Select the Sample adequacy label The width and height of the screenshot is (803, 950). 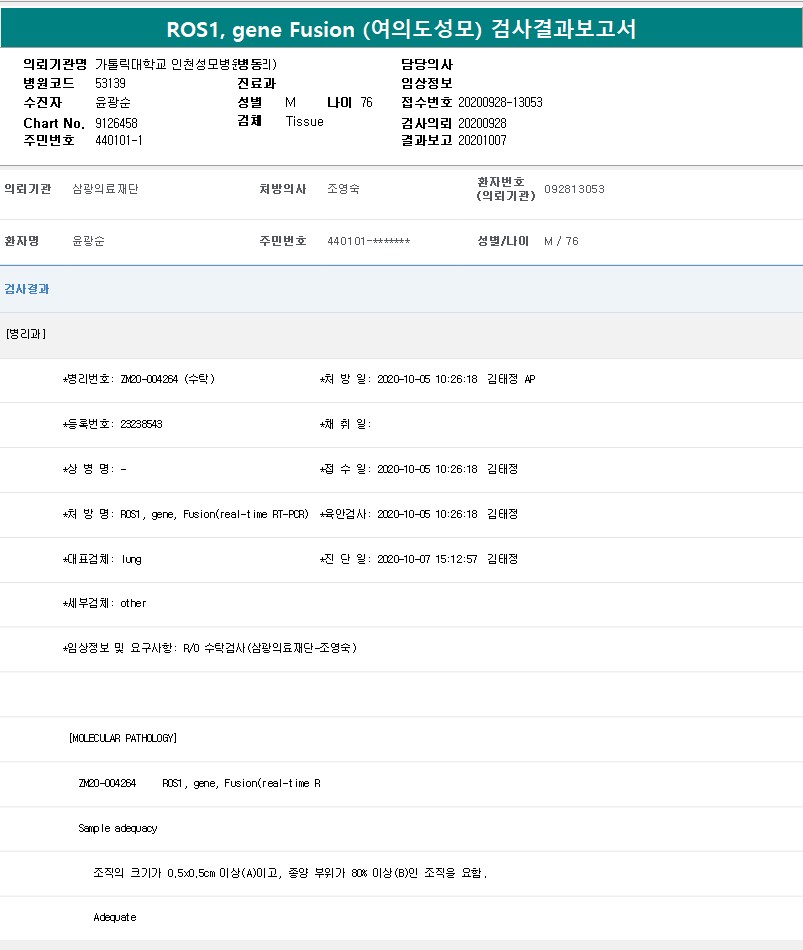(117, 828)
